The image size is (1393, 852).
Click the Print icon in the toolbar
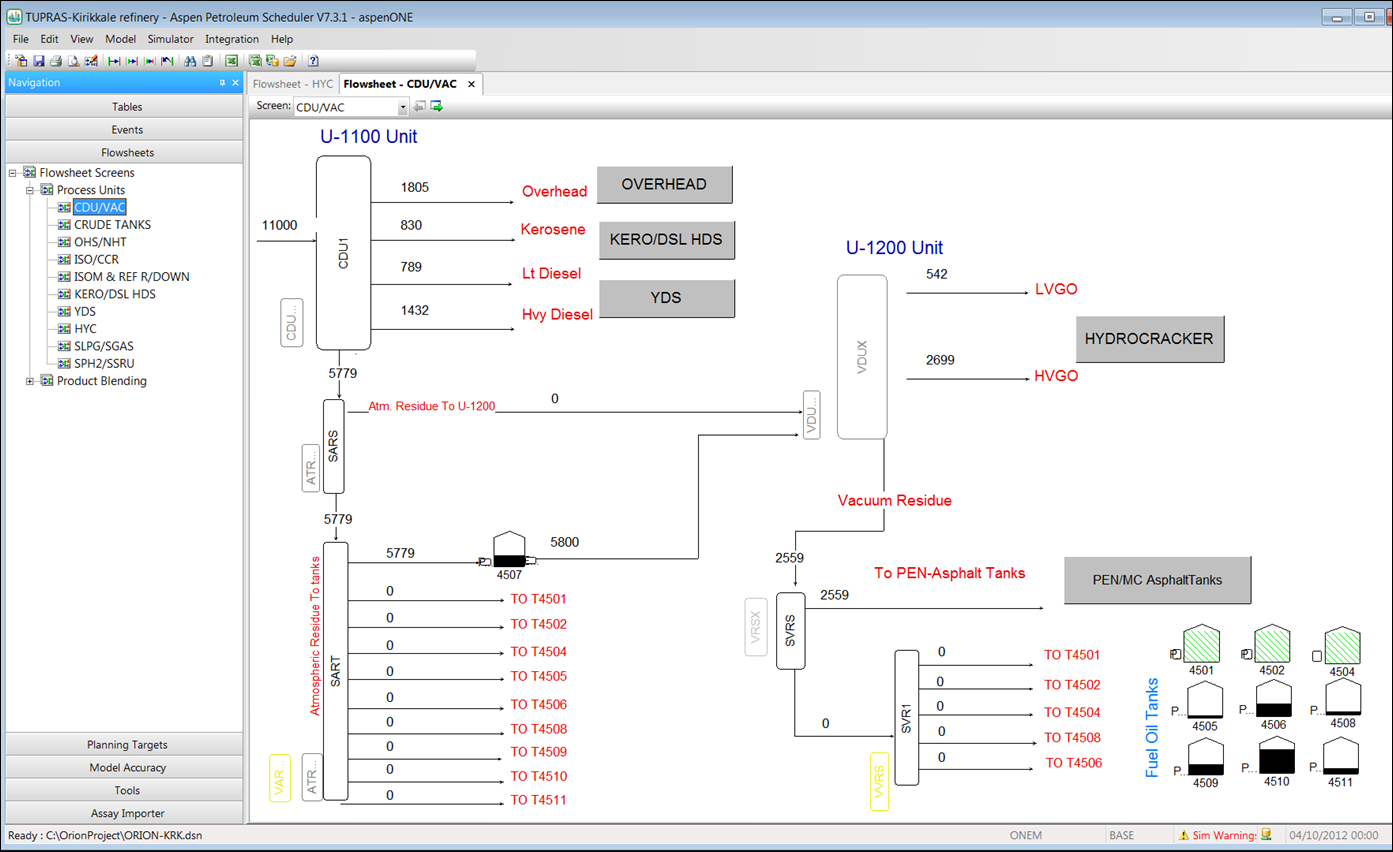click(56, 61)
